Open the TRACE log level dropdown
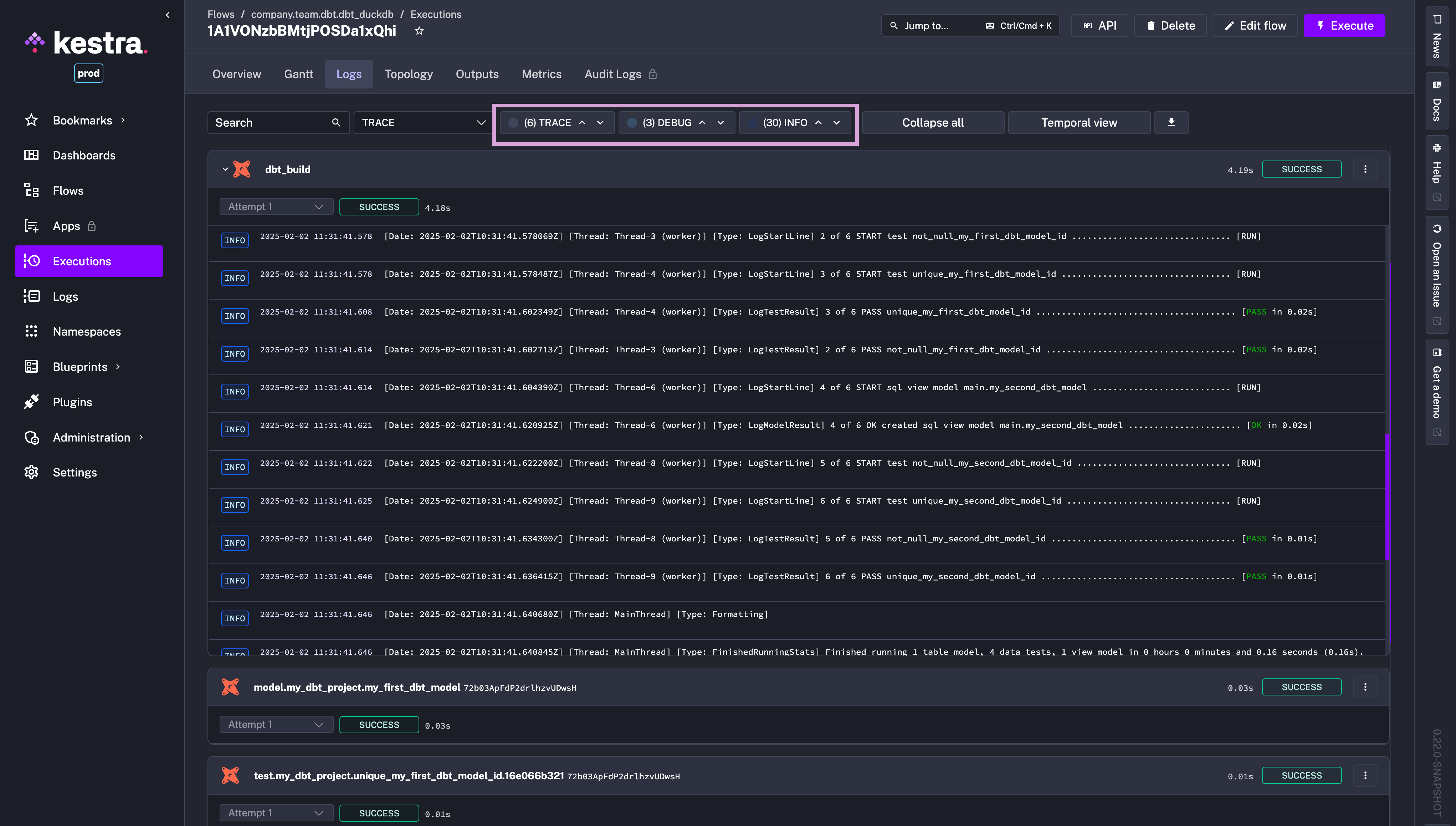The image size is (1456, 826). (x=423, y=123)
